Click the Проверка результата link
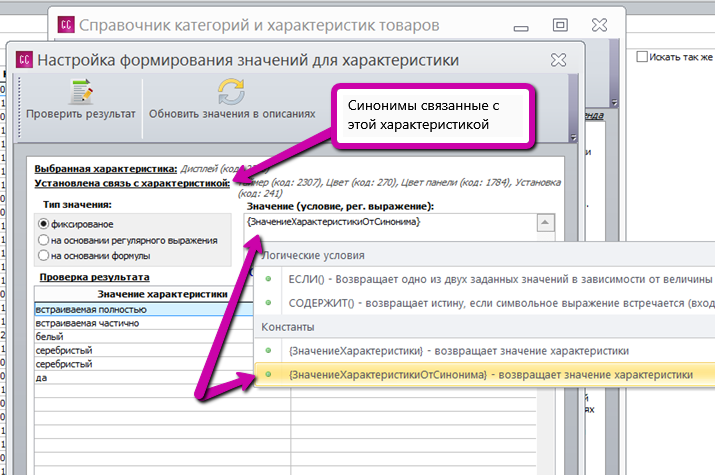The image size is (715, 475). coord(94,277)
